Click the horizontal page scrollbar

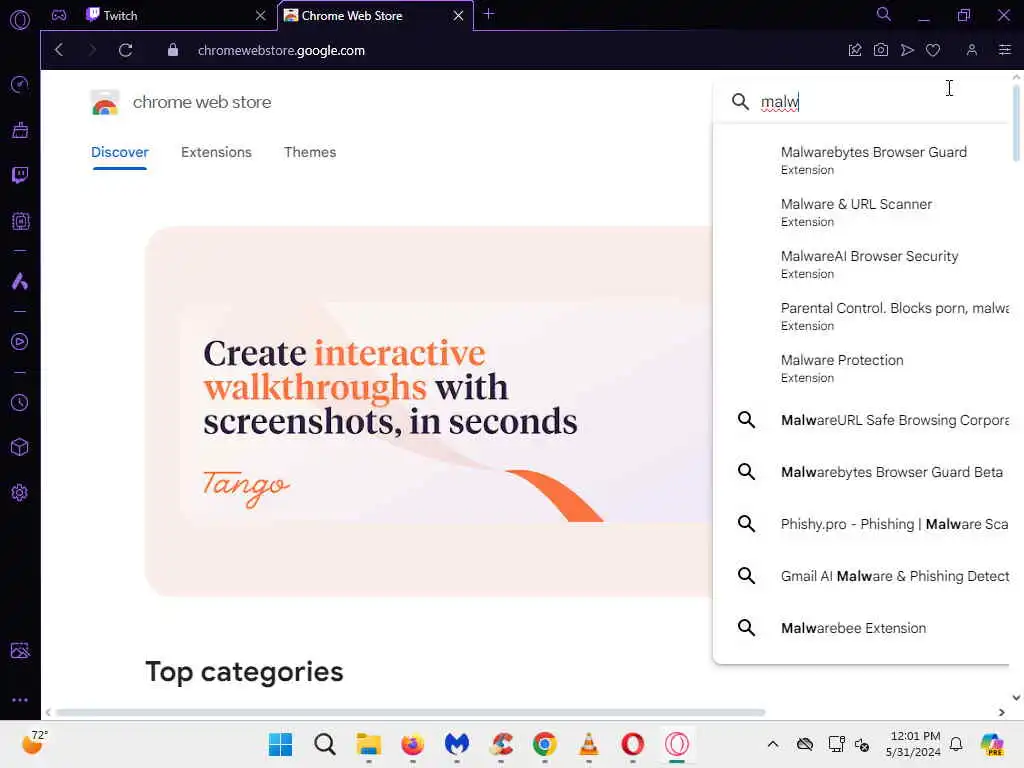pos(410,712)
